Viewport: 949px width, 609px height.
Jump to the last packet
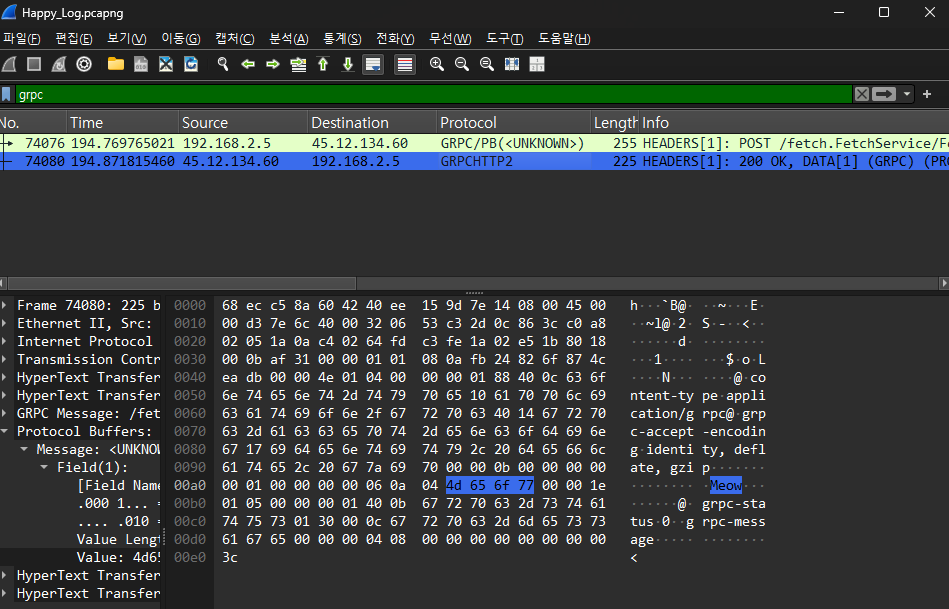(348, 64)
